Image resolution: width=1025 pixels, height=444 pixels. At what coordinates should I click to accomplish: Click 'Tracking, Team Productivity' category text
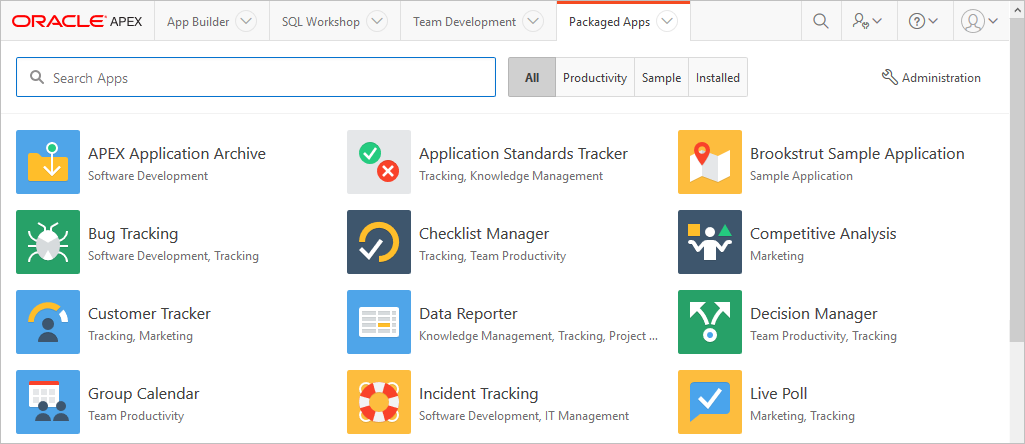(x=492, y=256)
